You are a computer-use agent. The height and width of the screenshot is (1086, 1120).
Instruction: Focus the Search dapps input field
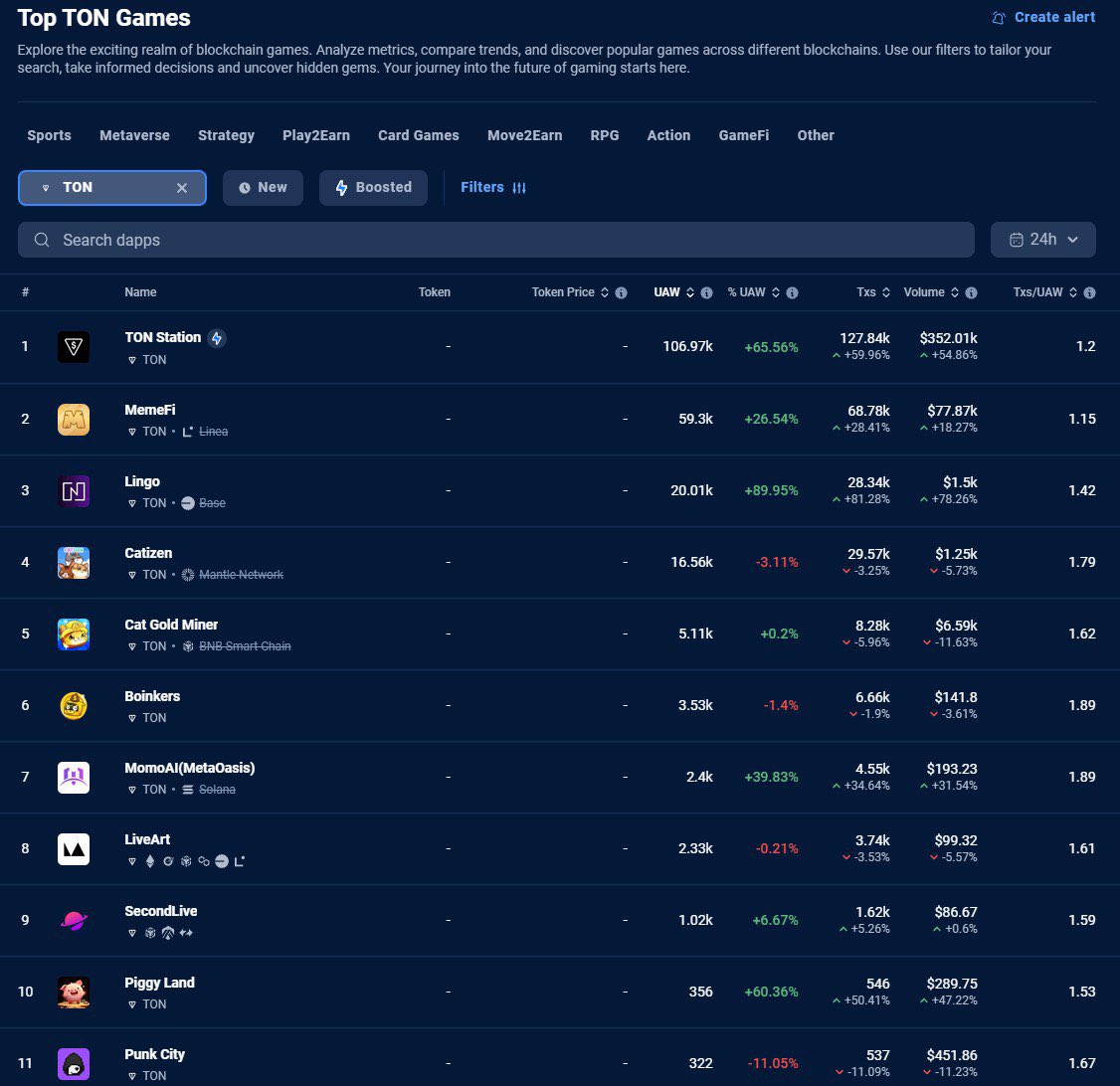pos(495,240)
